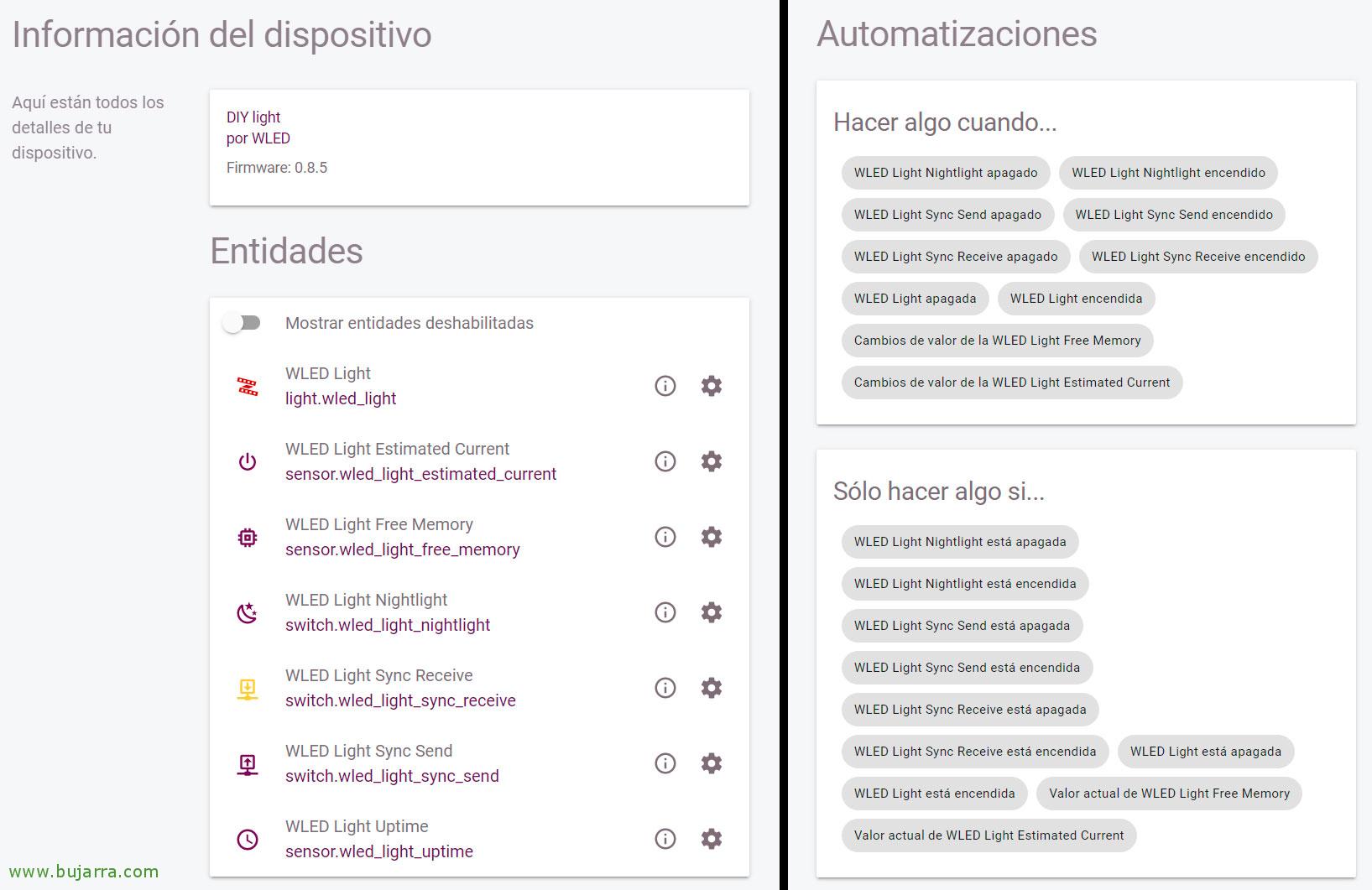1372x890 pixels.
Task: Open settings gear for Free Memory sensor
Action: pyautogui.click(x=712, y=537)
